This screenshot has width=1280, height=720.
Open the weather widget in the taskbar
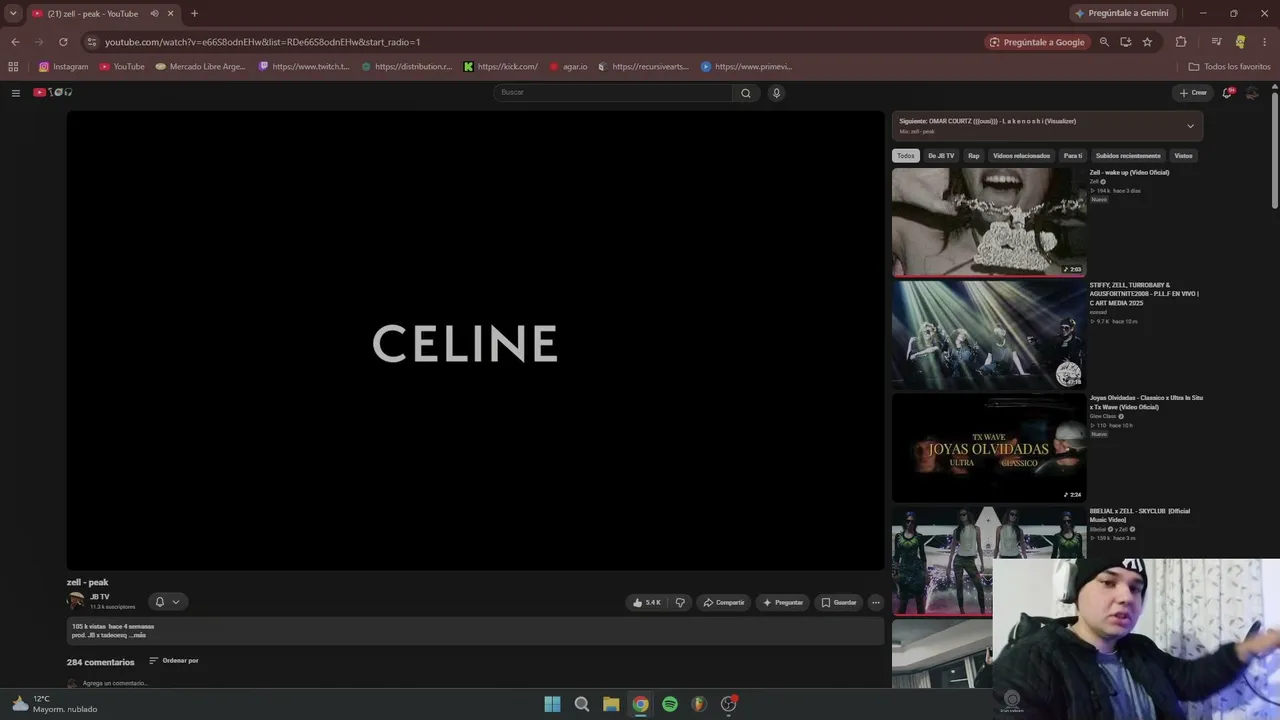click(x=55, y=704)
